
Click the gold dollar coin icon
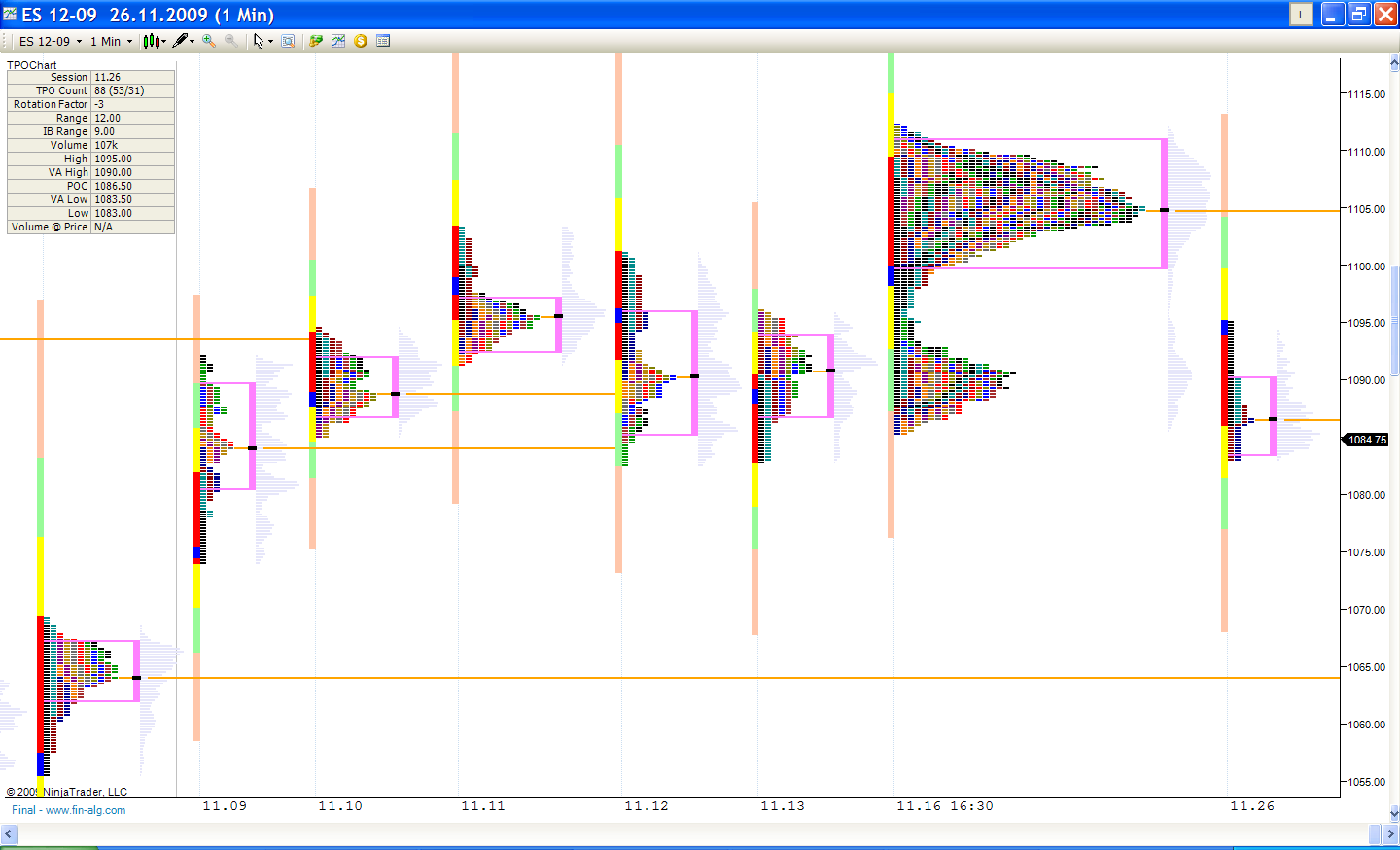coord(361,41)
